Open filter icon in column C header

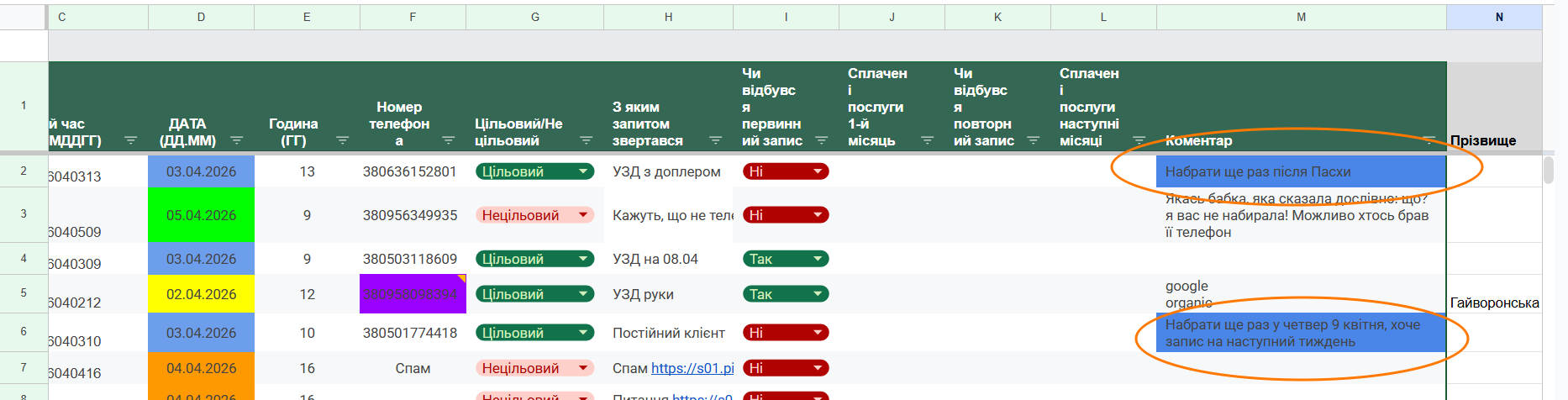tap(130, 140)
